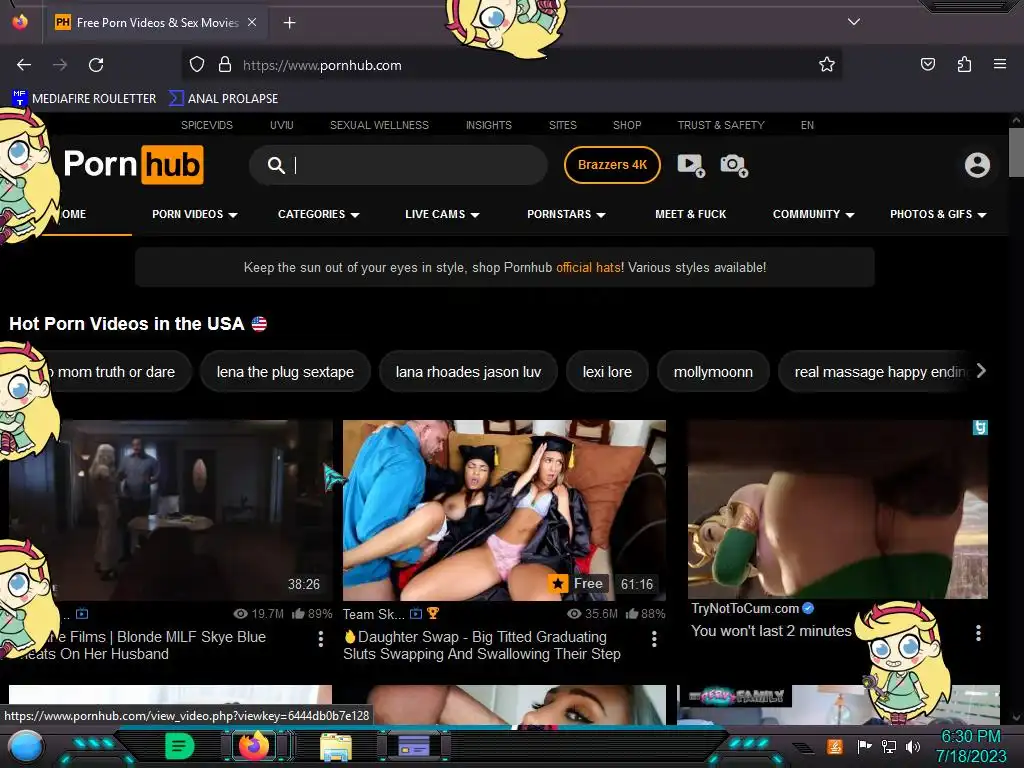The height and width of the screenshot is (768, 1024).
Task: Open the green notes app on taskbar
Action: (180, 746)
